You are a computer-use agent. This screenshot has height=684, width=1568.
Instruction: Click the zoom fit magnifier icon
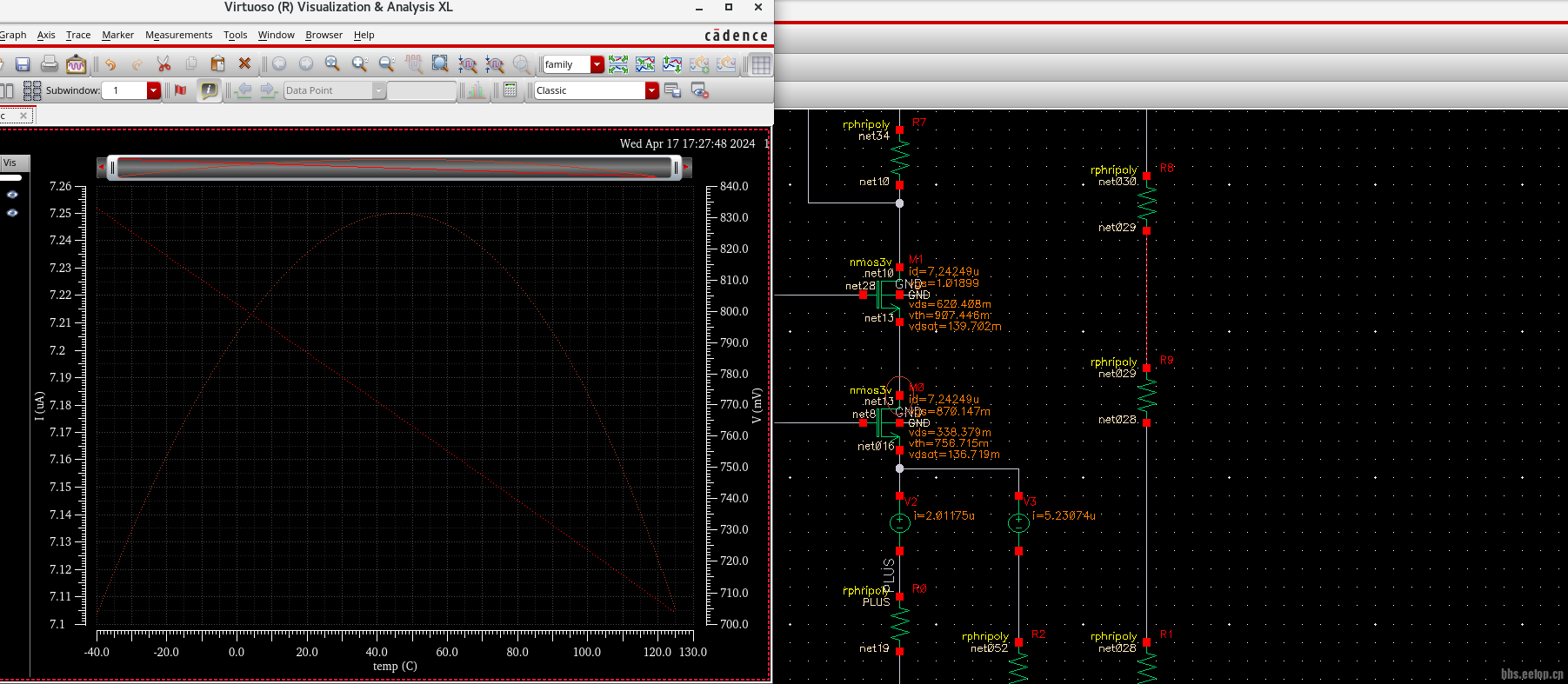[332, 64]
